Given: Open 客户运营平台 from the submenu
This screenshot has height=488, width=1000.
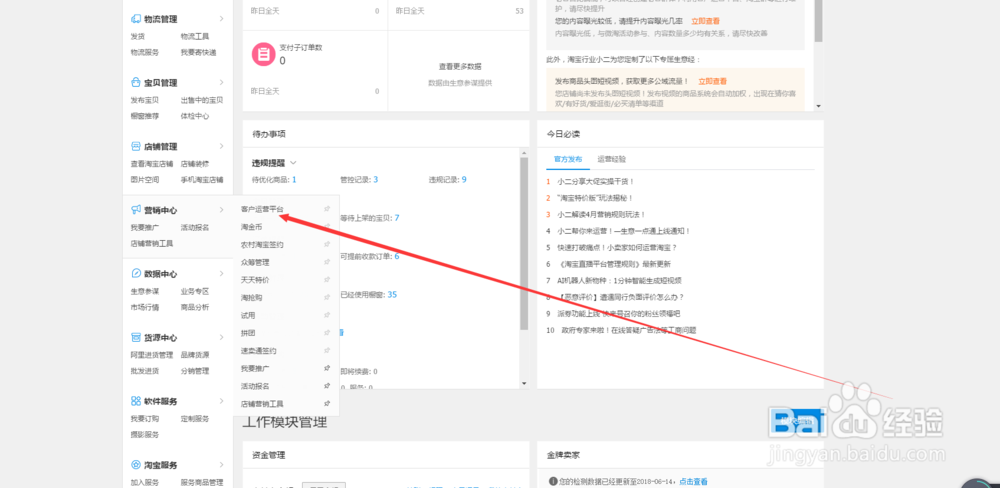Looking at the screenshot, I should (262, 209).
